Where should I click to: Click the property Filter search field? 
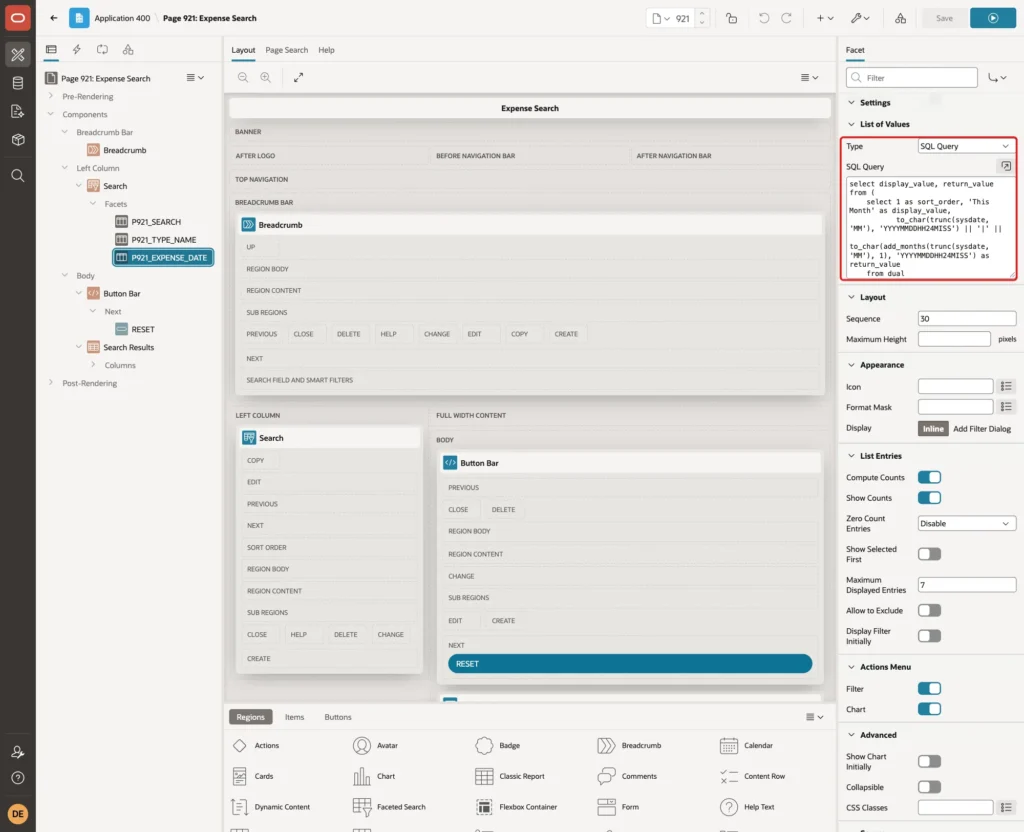pyautogui.click(x=912, y=78)
